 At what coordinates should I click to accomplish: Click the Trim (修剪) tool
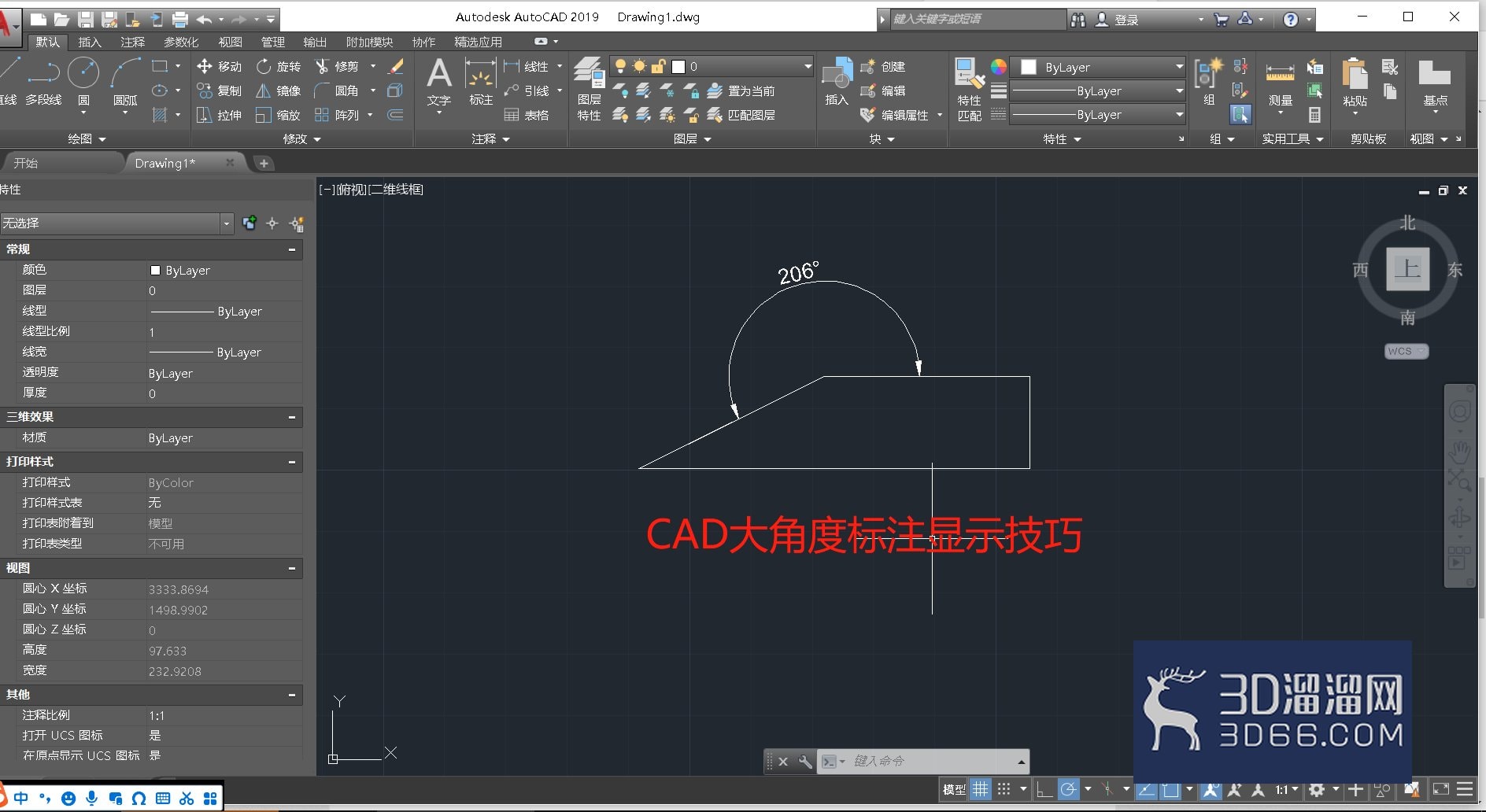coord(337,67)
